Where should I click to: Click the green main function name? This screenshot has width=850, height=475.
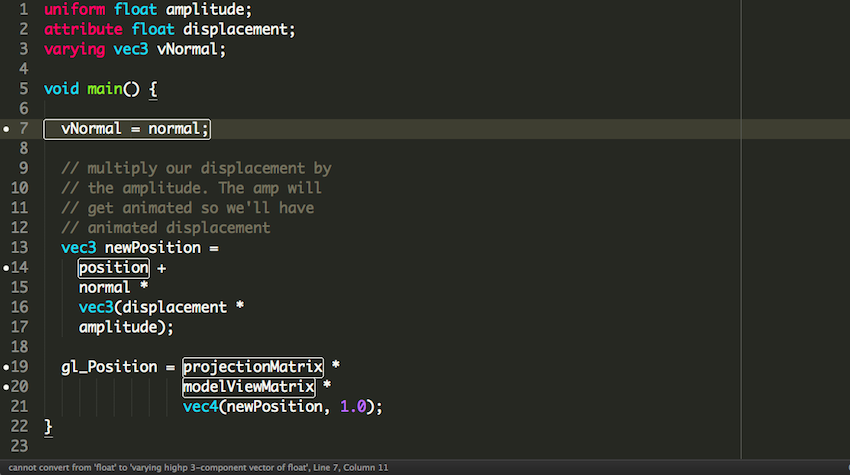pos(102,89)
